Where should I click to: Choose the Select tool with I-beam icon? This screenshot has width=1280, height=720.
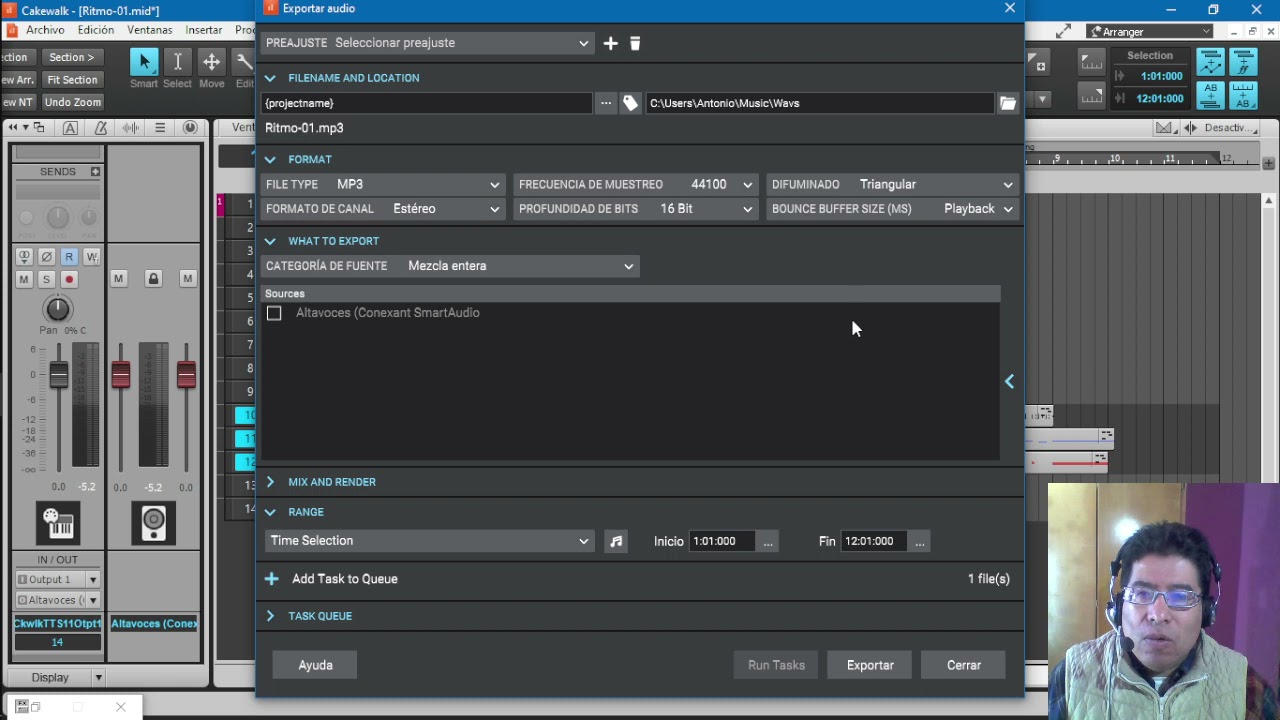pos(177,62)
